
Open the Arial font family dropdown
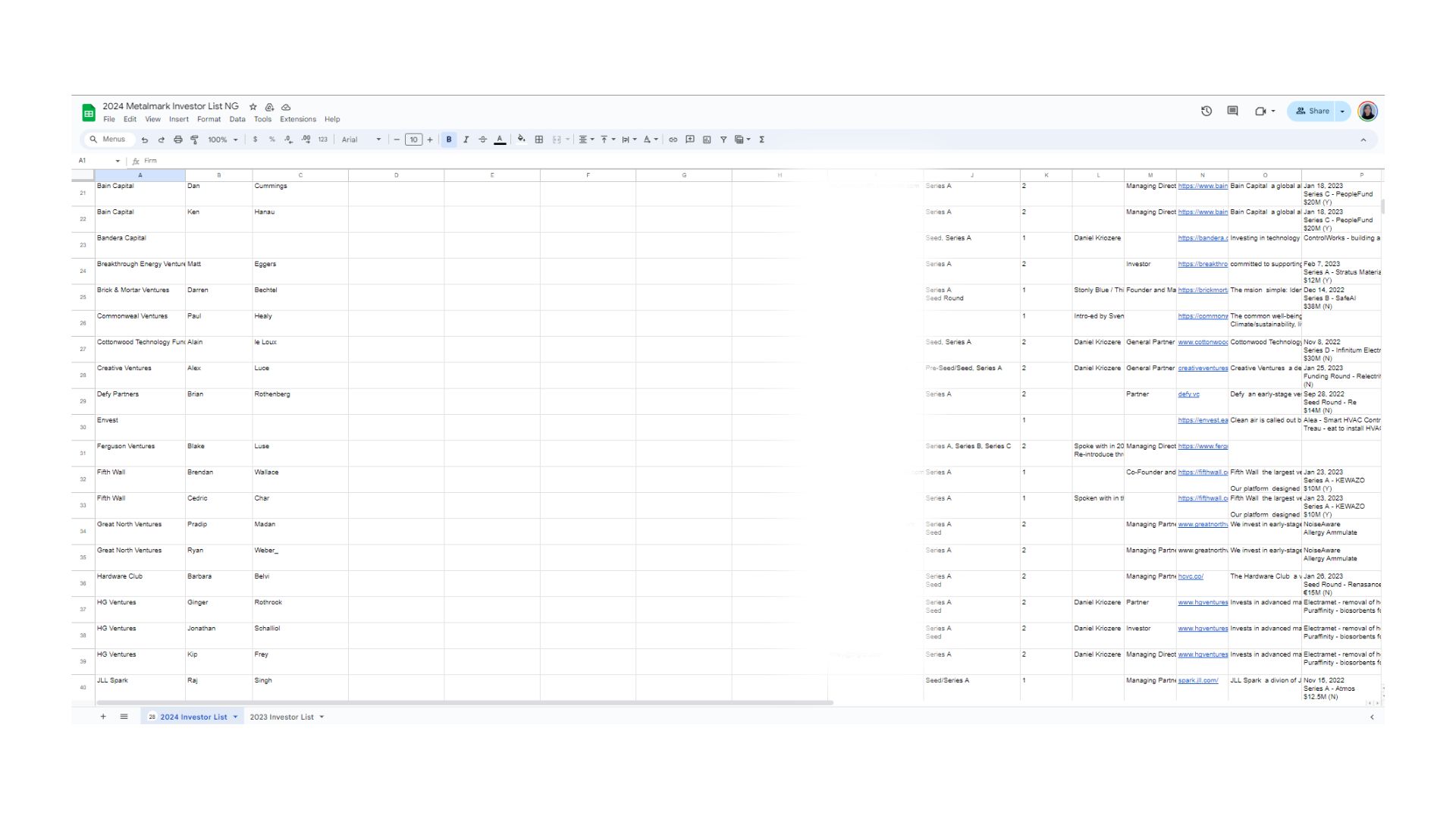click(361, 140)
